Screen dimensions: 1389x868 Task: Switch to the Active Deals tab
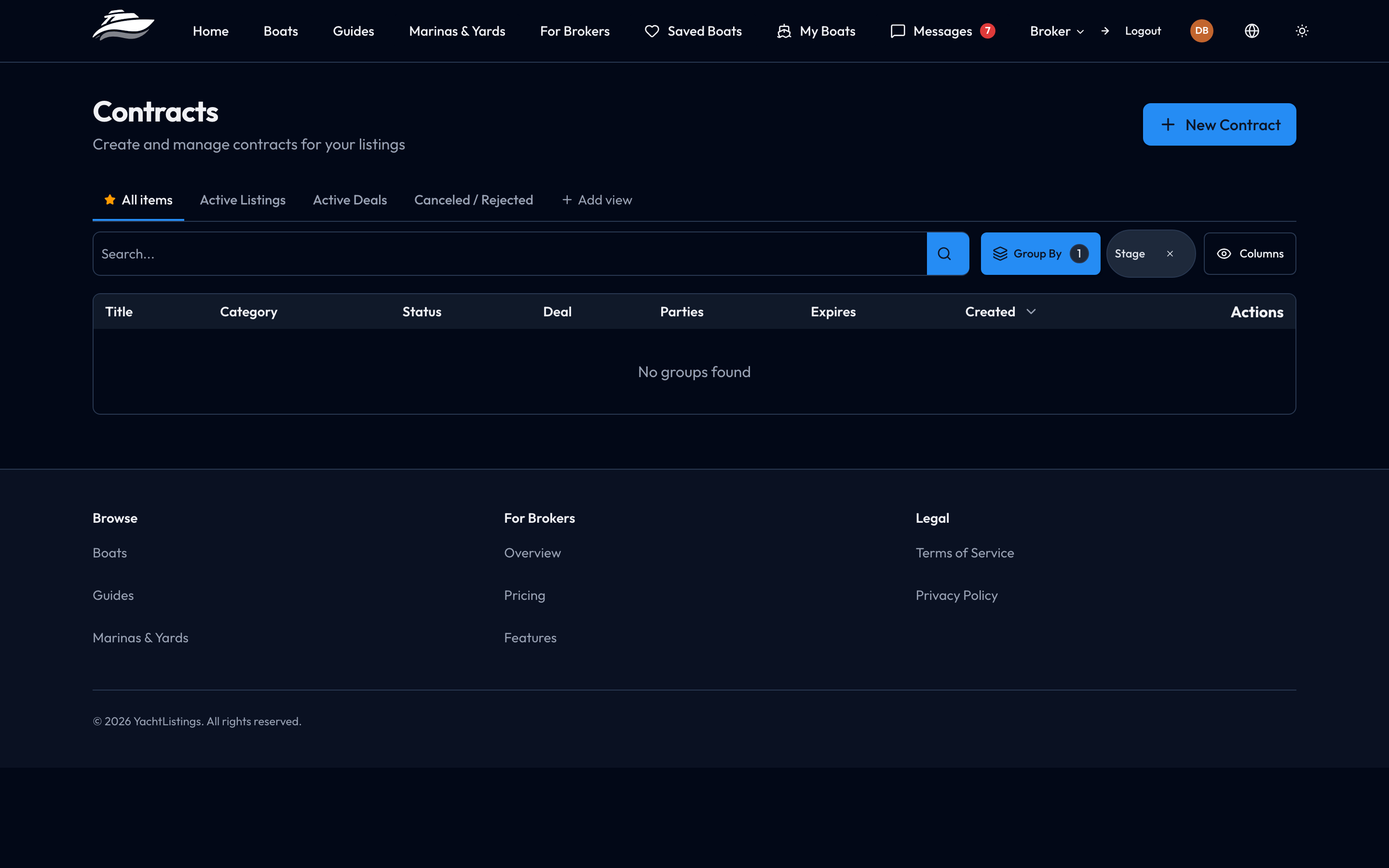350,200
